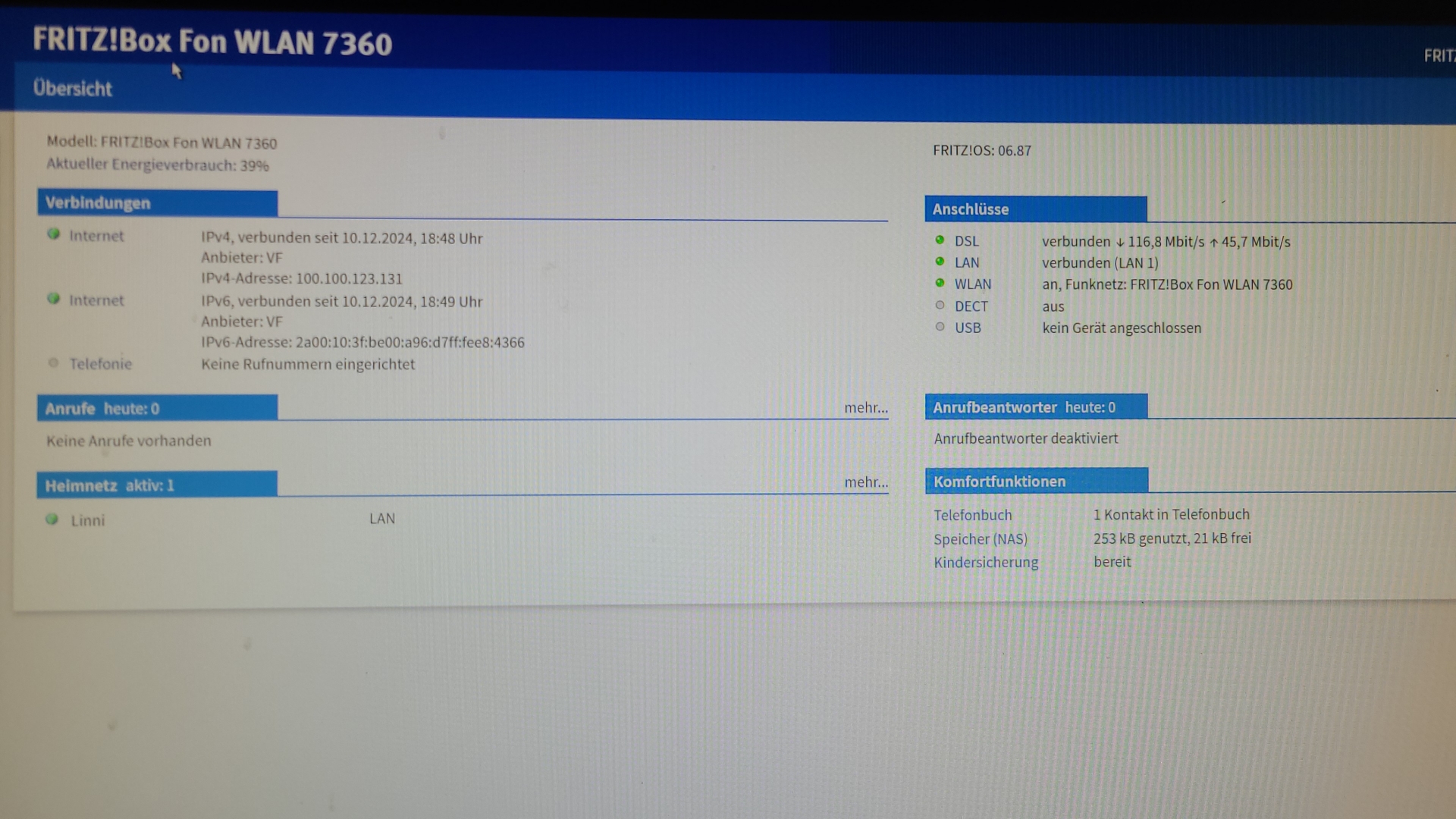Open the Kindersicherung link
Screen dimensions: 1456x819
coord(985,563)
